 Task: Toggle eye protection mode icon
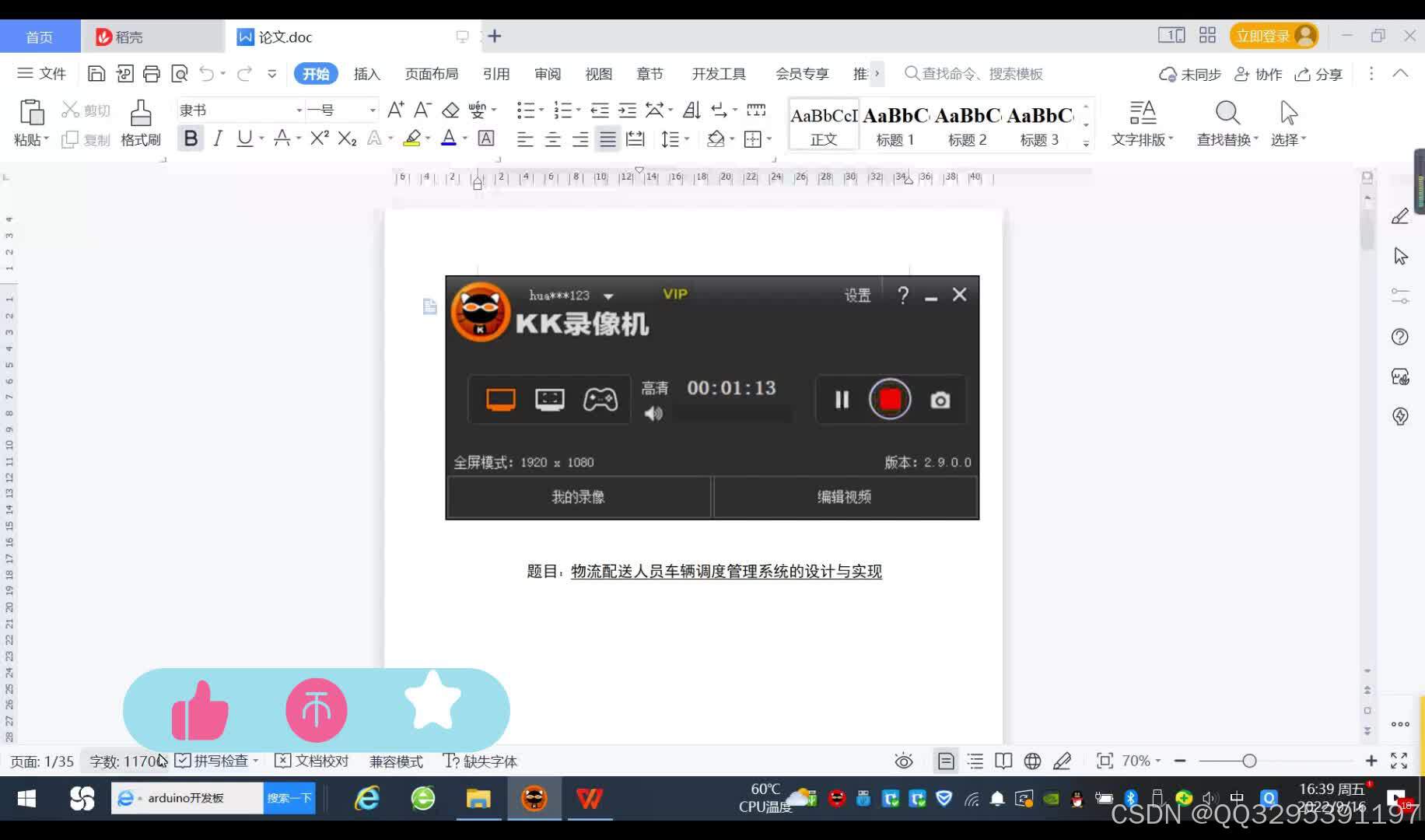point(904,761)
